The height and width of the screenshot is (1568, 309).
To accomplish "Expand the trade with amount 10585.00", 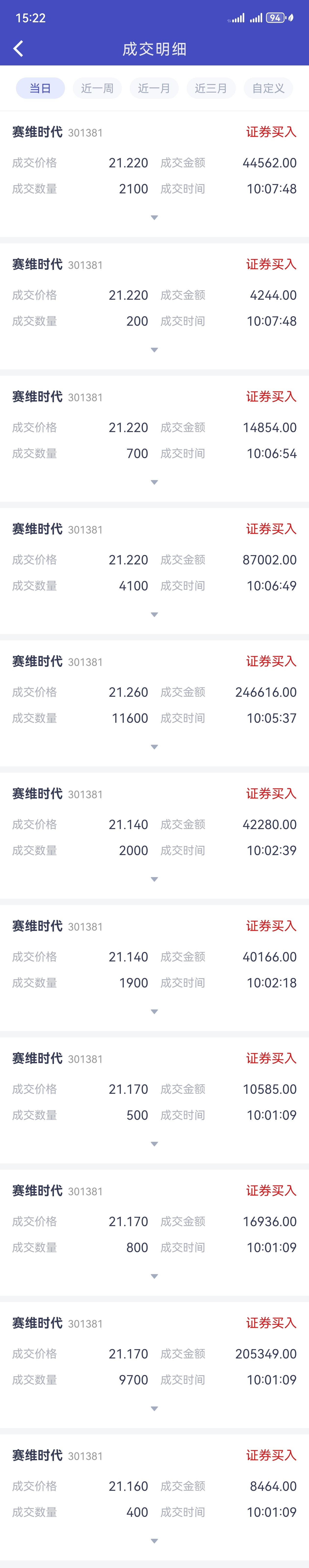I will click(x=154, y=1144).
